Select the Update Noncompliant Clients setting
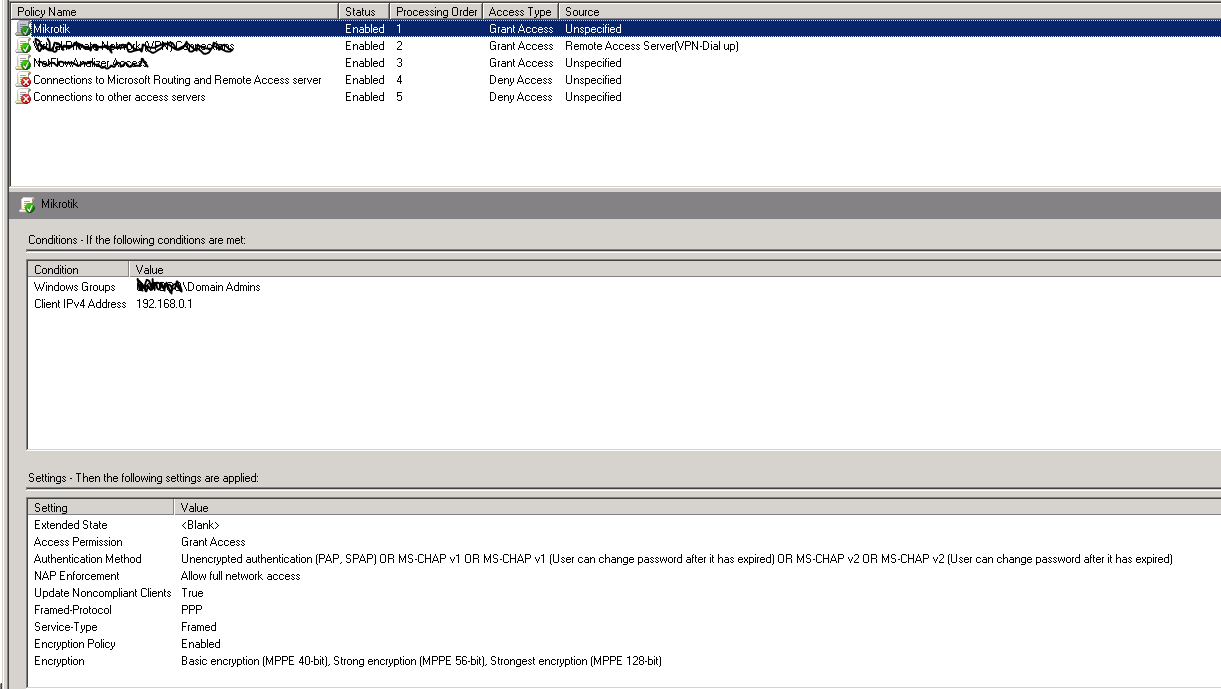 (103, 593)
